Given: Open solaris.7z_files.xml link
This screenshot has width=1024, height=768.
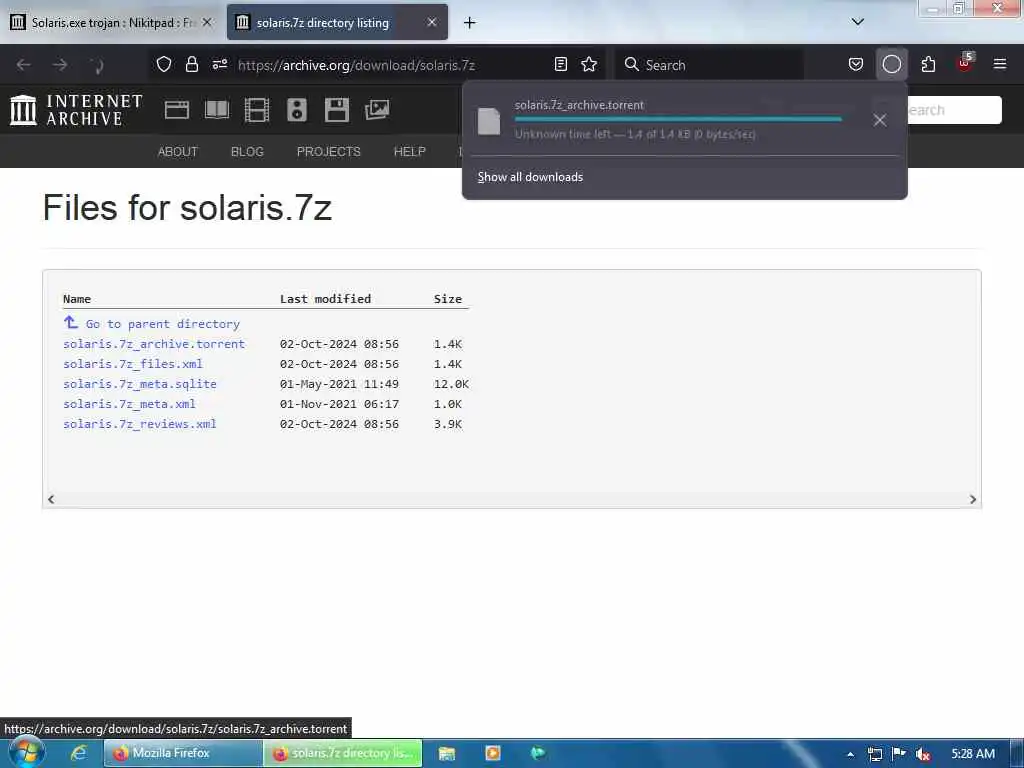Looking at the screenshot, I should pyautogui.click(x=133, y=364).
